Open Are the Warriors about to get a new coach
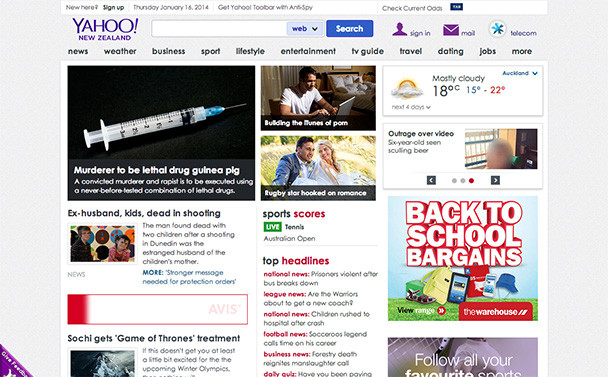 pyautogui.click(x=311, y=299)
